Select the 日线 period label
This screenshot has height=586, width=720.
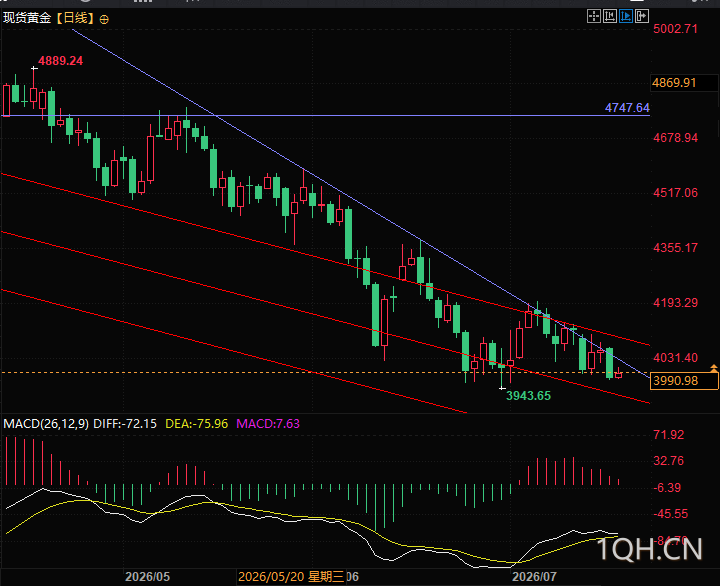[x=75, y=18]
